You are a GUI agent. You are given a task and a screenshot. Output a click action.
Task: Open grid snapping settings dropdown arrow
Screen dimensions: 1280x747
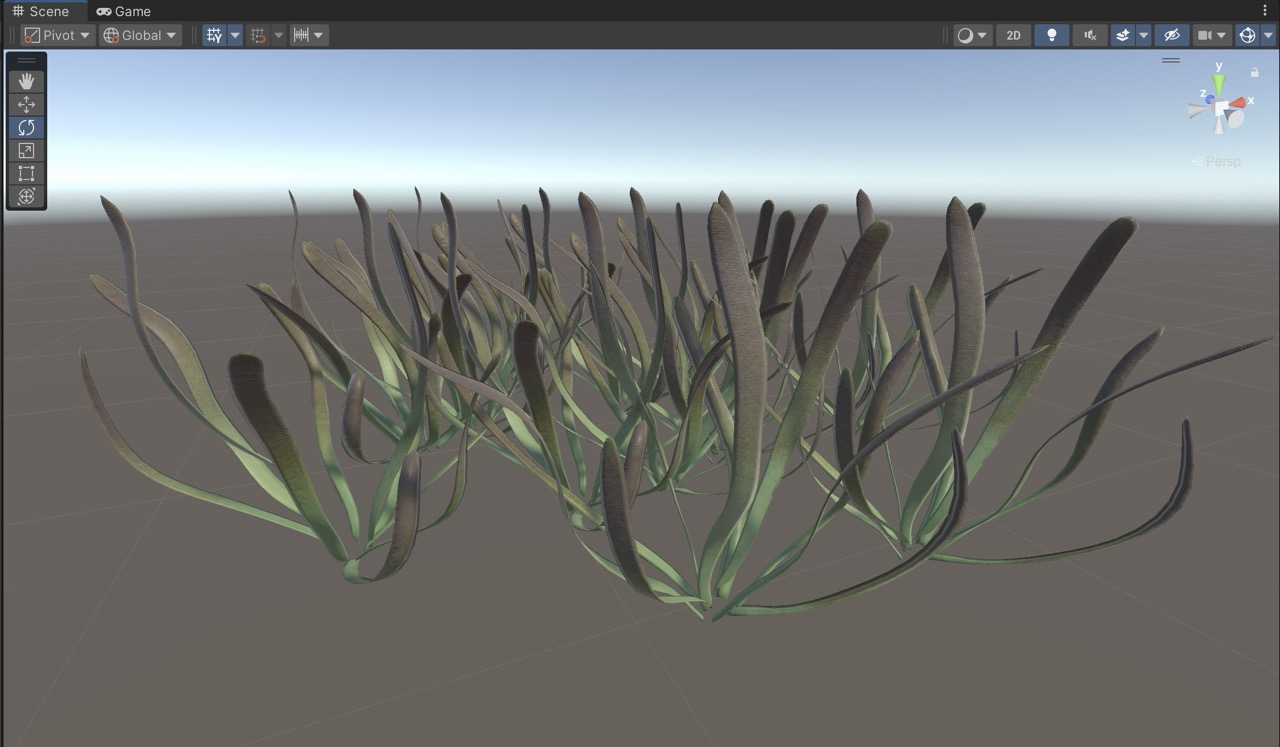[x=279, y=35]
